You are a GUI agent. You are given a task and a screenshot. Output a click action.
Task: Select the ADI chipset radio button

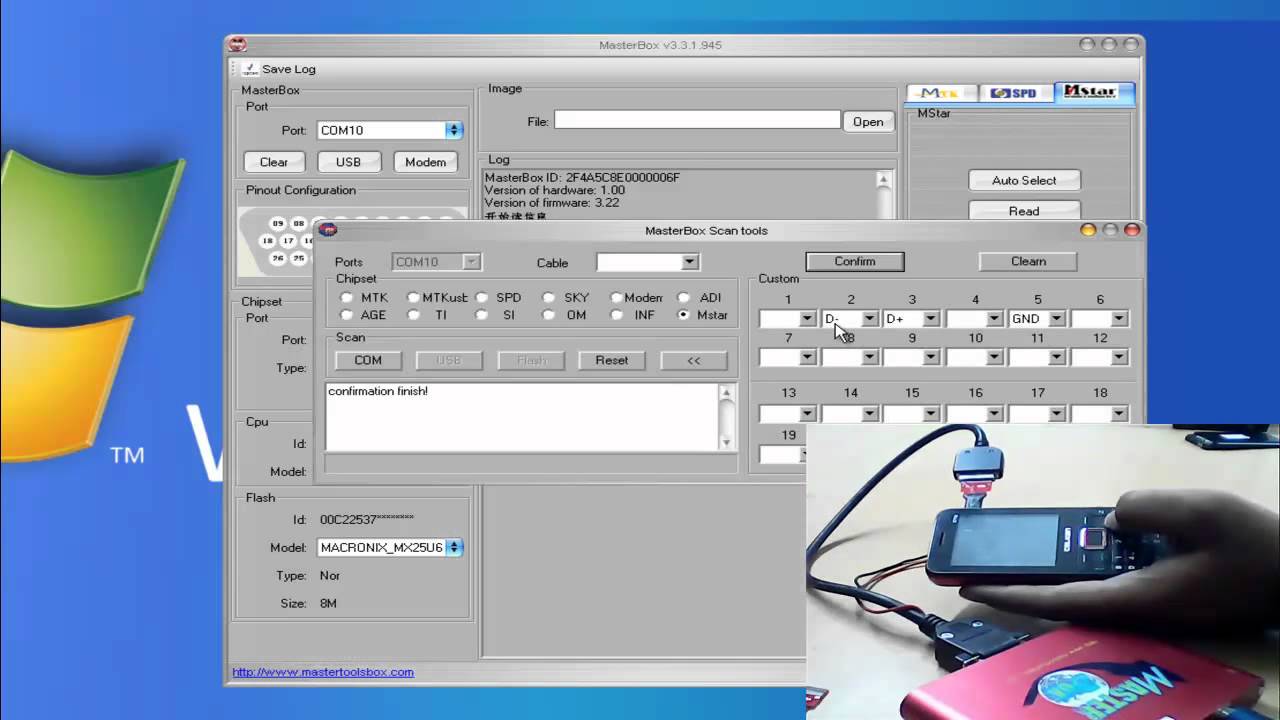683,298
